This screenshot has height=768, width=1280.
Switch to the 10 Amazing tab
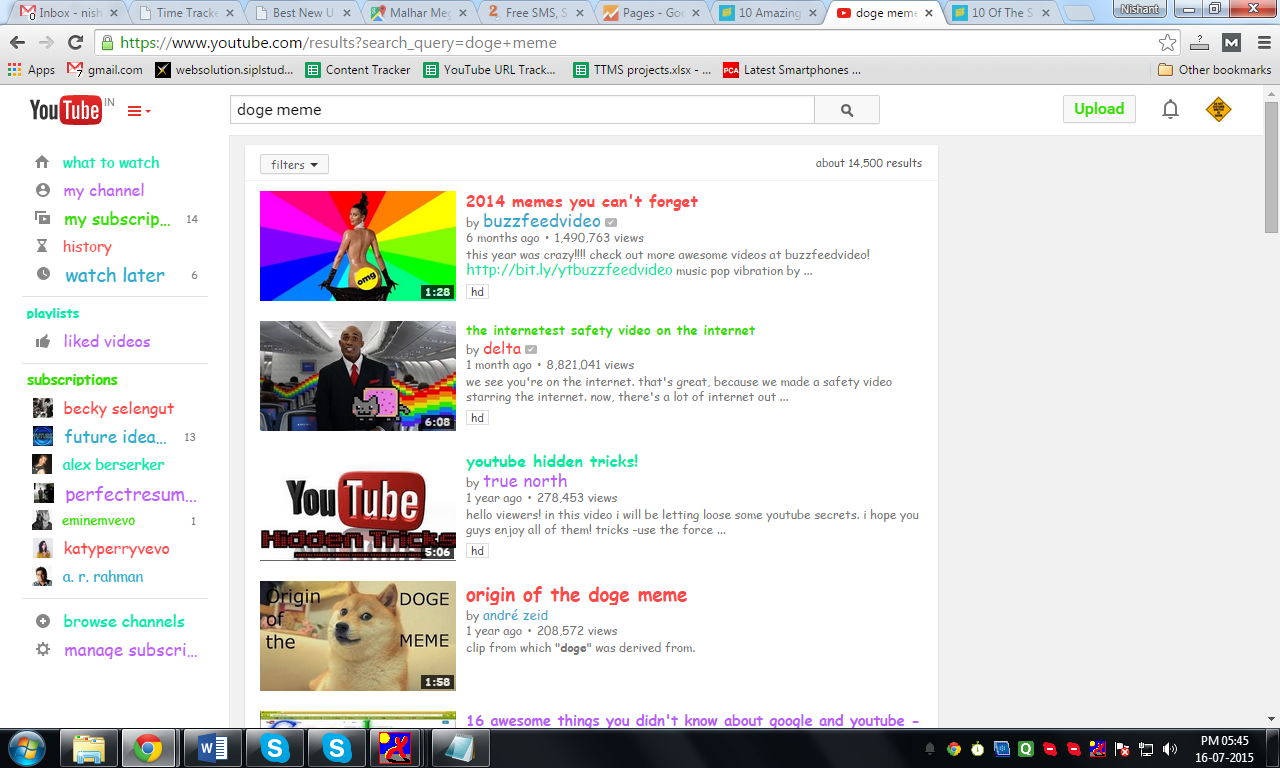point(768,13)
